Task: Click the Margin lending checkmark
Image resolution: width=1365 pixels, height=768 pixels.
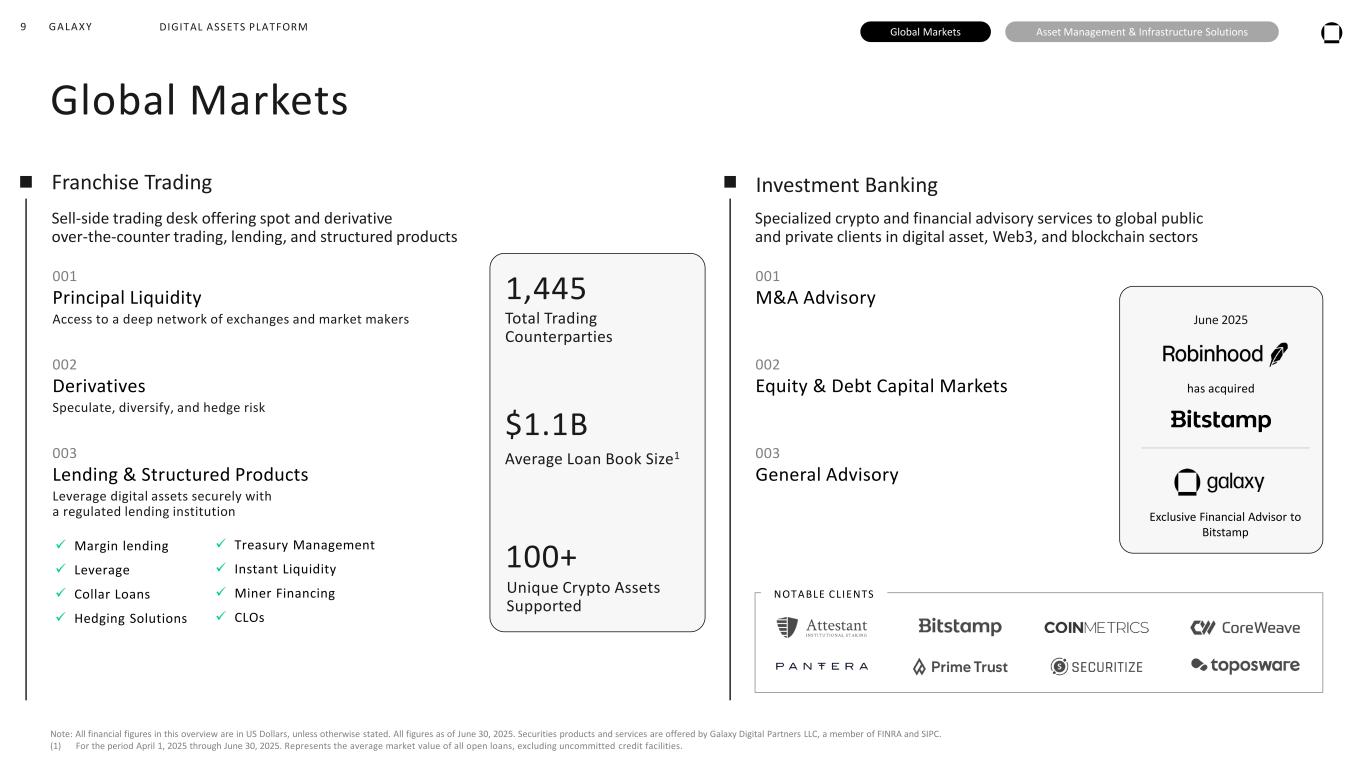Action: pos(60,546)
